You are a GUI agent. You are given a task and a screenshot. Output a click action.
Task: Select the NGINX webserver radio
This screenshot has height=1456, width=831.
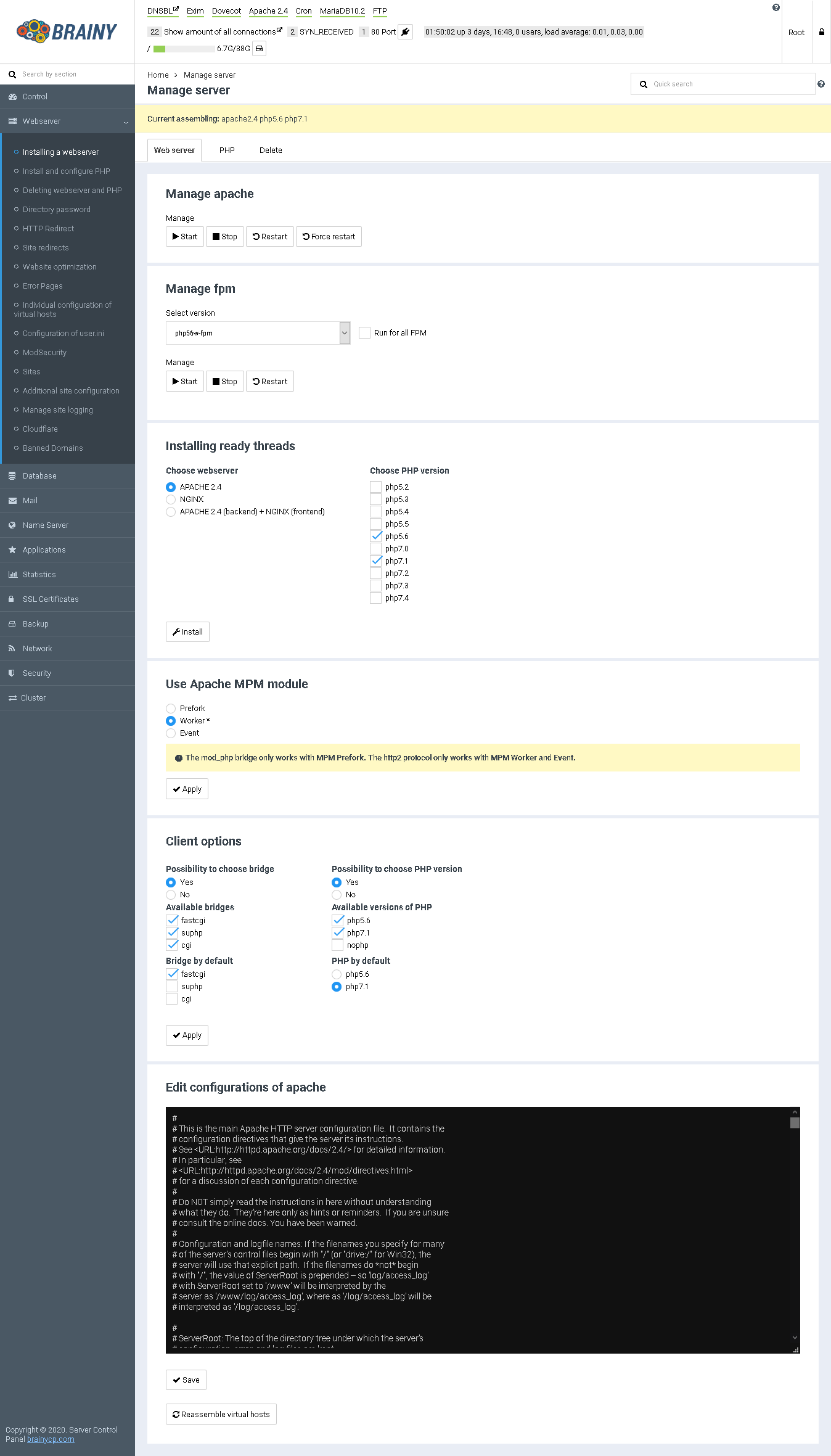[171, 500]
